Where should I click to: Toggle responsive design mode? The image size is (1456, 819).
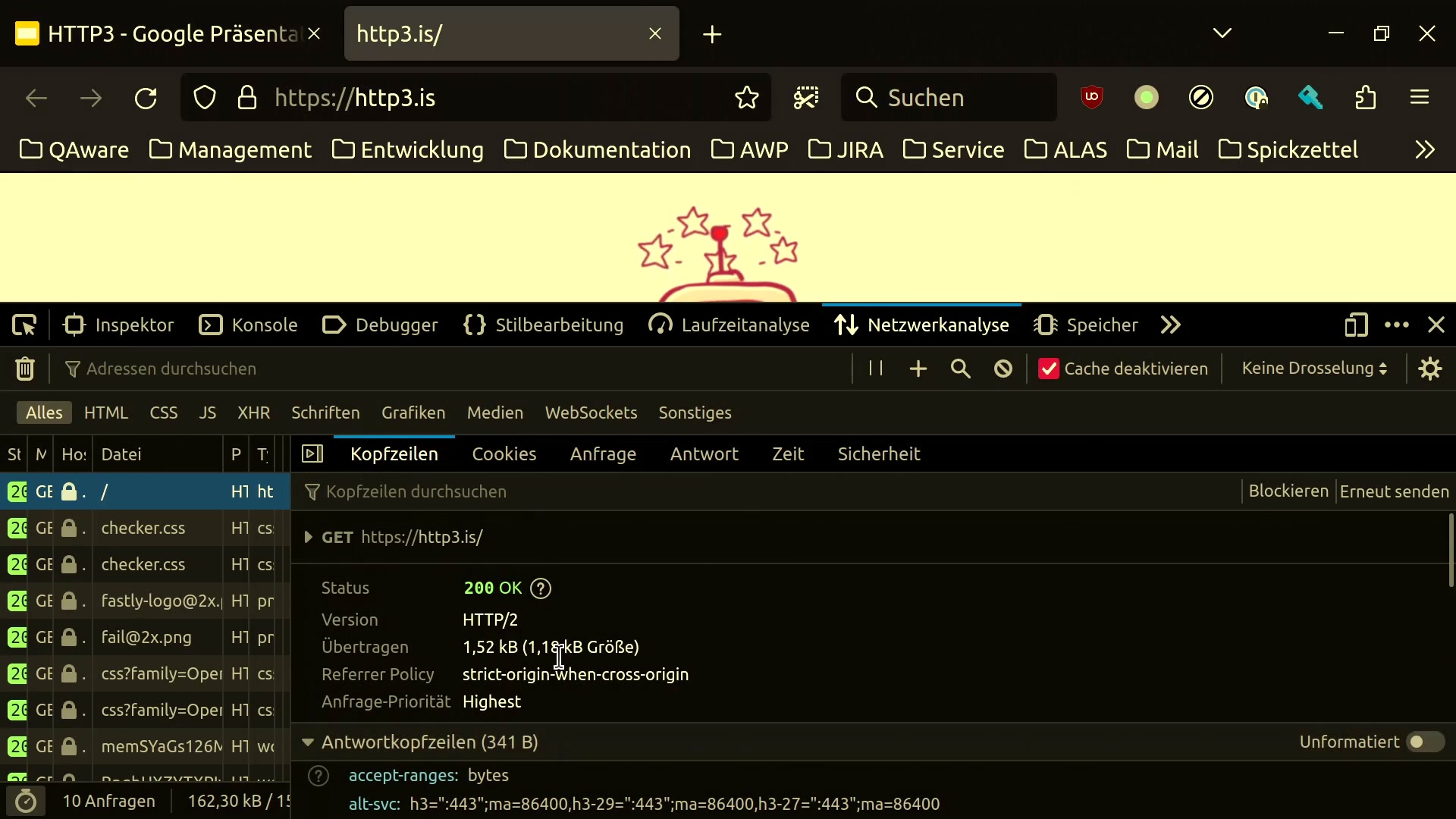1356,325
